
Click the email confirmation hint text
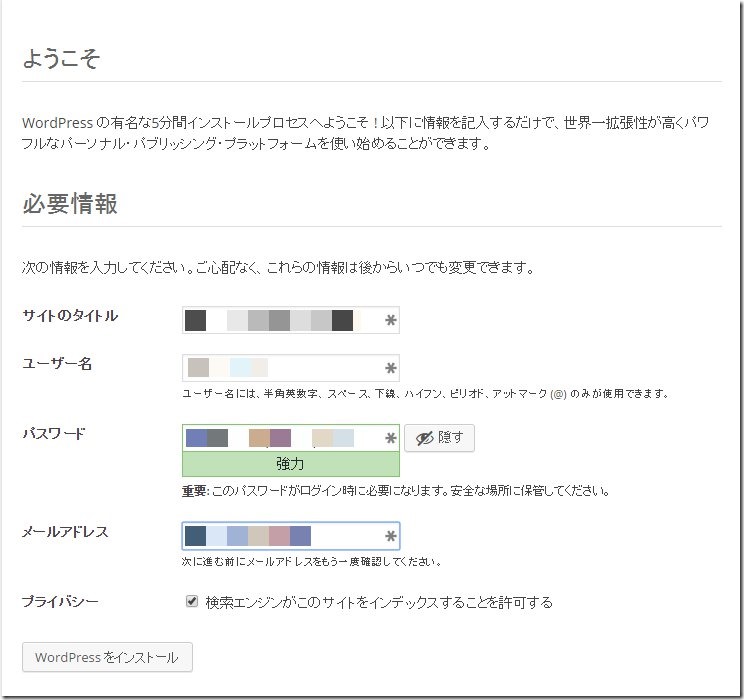pyautogui.click(x=312, y=561)
